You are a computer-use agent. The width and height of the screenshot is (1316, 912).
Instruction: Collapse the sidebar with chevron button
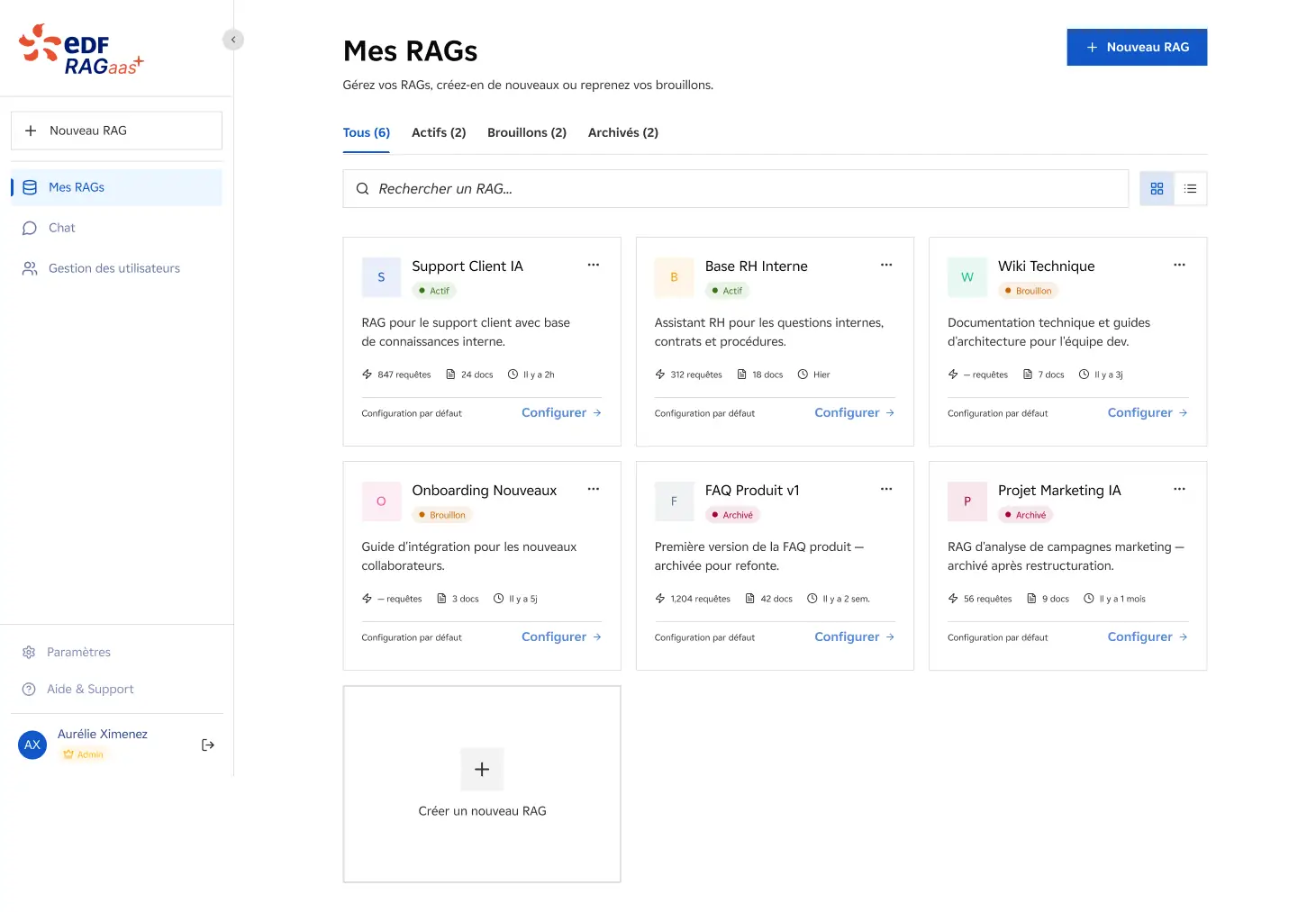(x=233, y=40)
